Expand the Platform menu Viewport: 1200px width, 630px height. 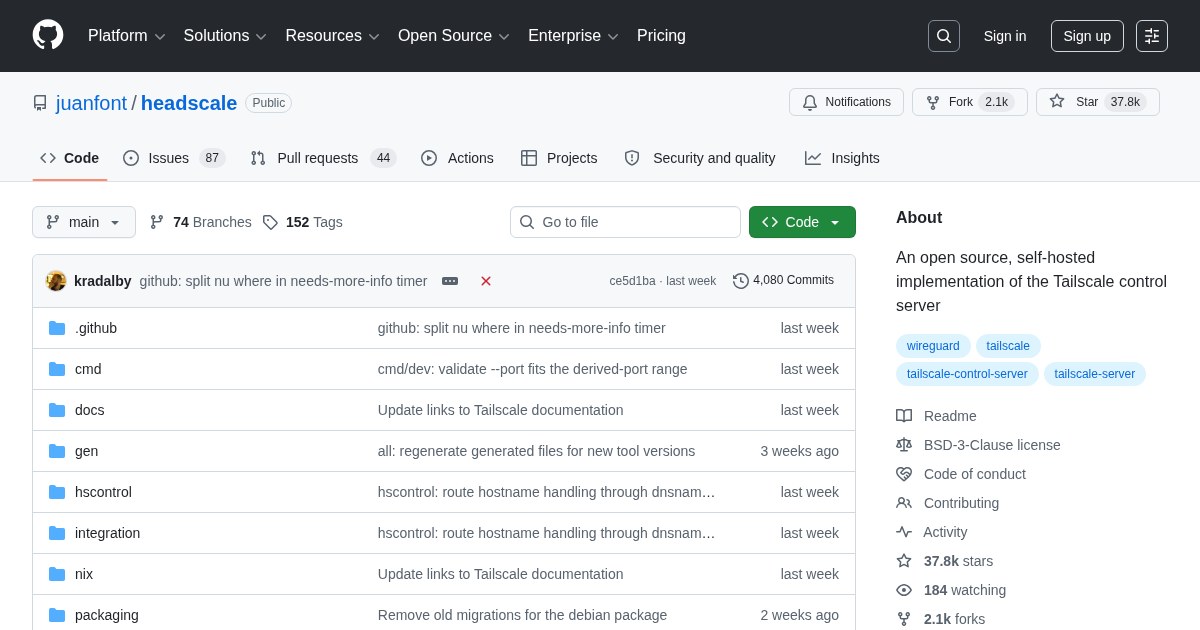coord(127,36)
